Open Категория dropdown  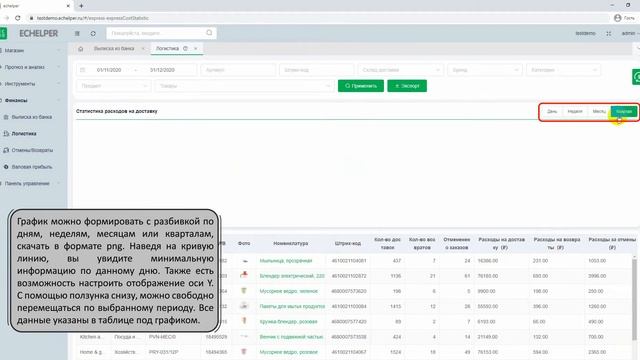pos(563,70)
